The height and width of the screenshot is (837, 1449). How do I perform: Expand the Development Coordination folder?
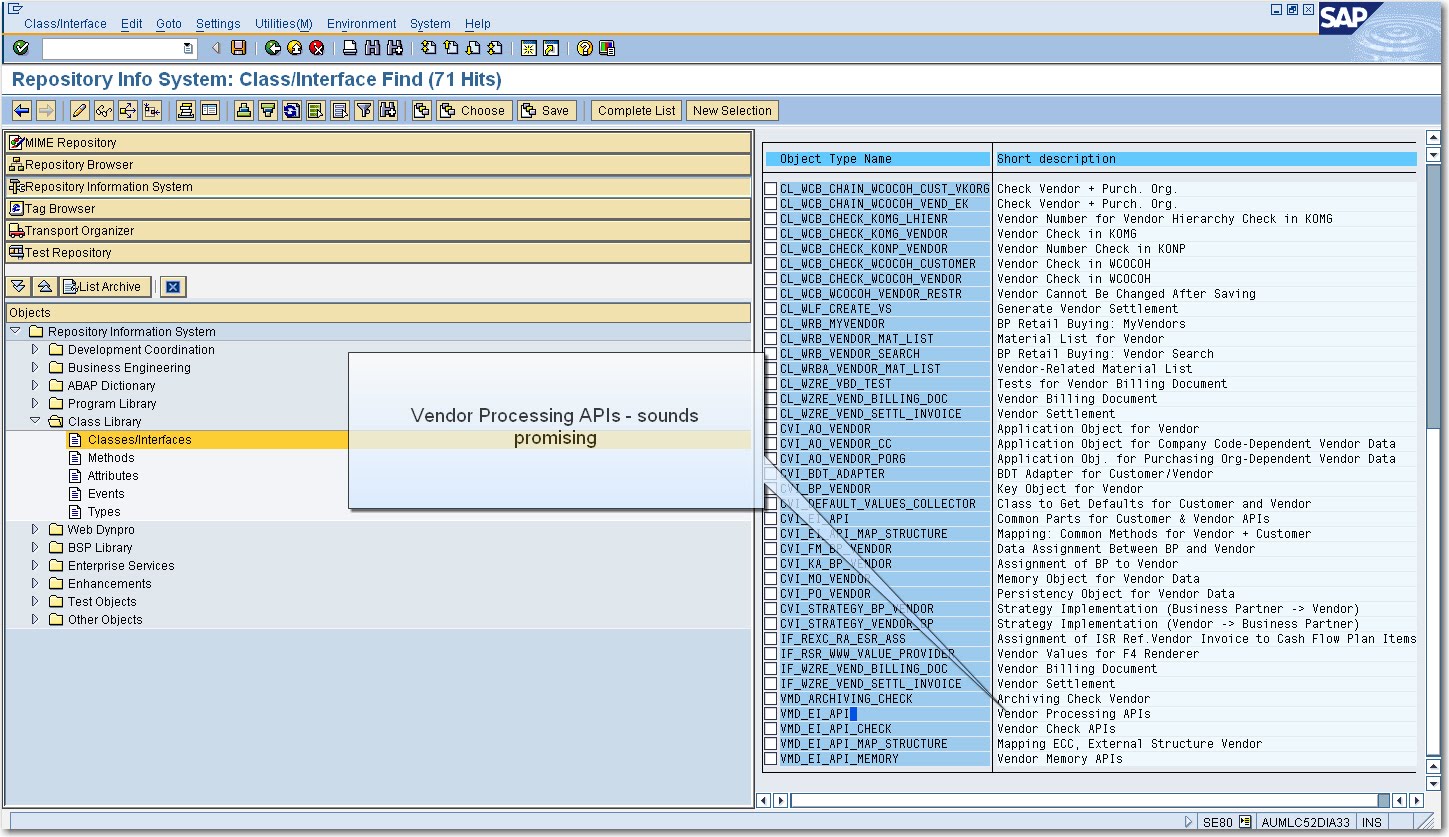35,350
